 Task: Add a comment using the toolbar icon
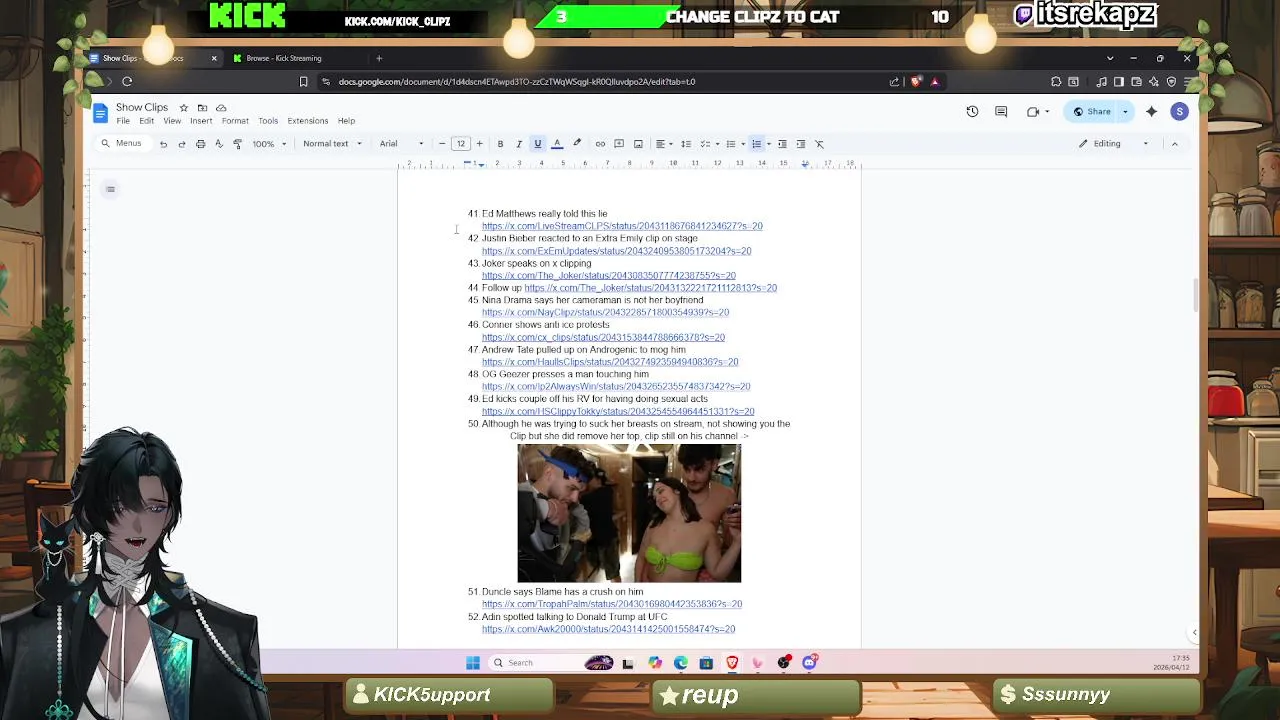click(x=619, y=144)
